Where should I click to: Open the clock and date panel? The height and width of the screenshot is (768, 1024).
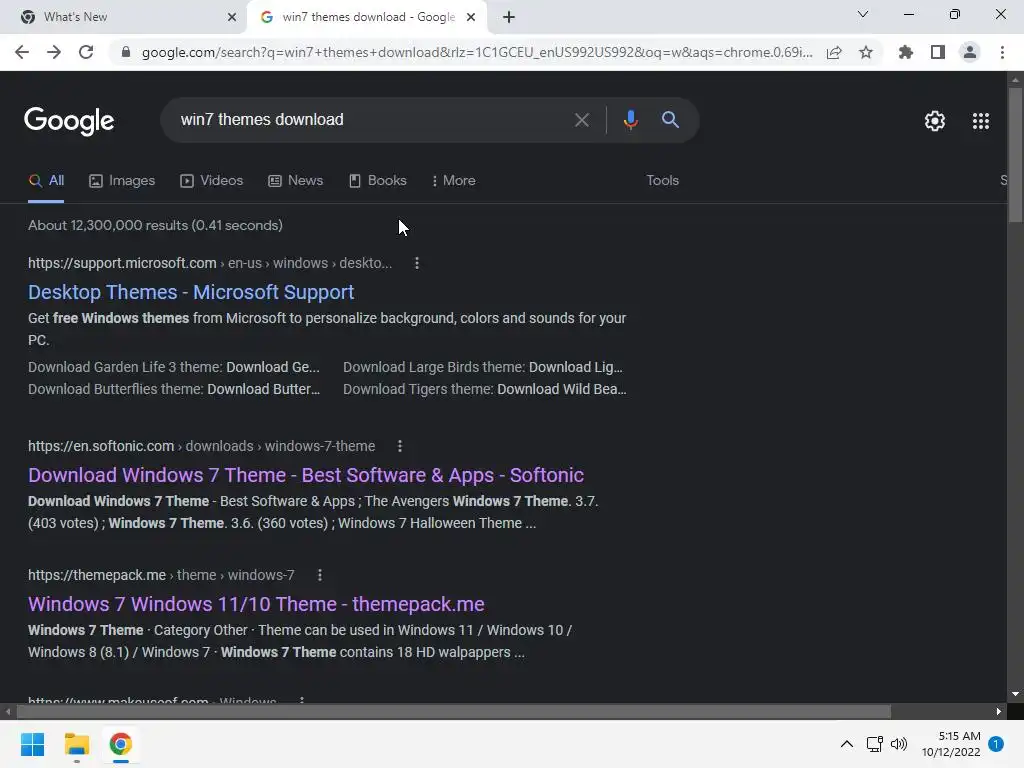pyautogui.click(x=951, y=744)
